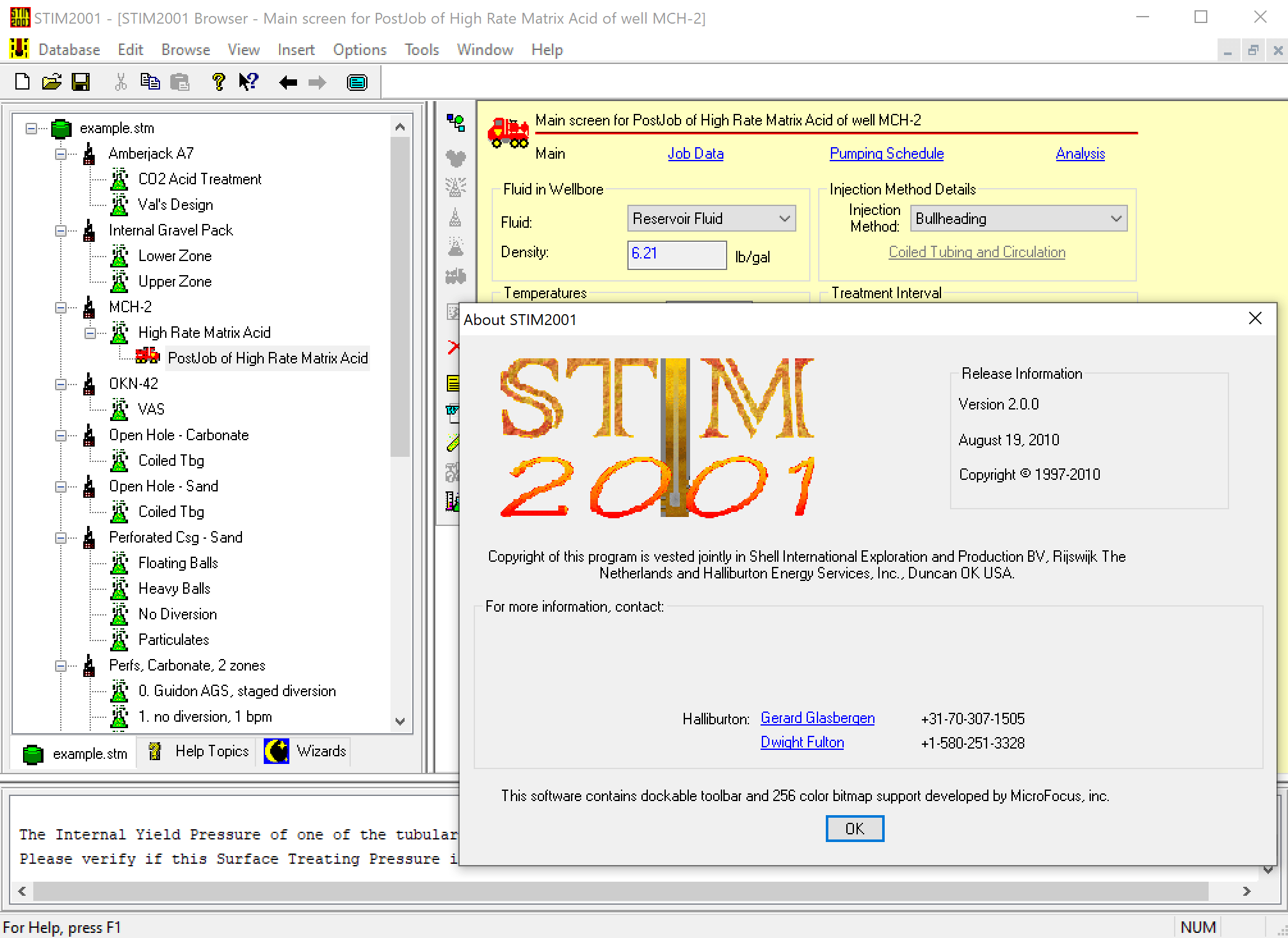Click the node diagram icon atop the side toolbar

[456, 123]
